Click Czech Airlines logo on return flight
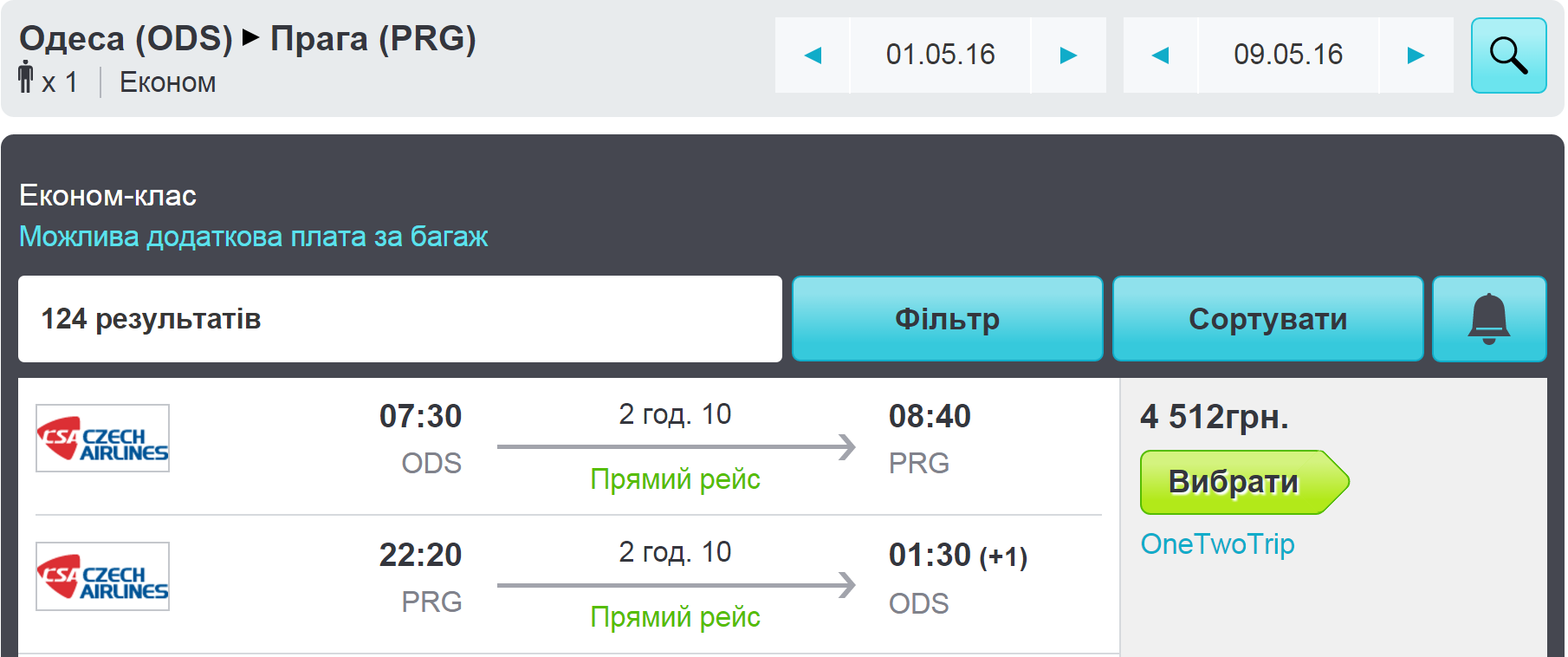 [102, 576]
